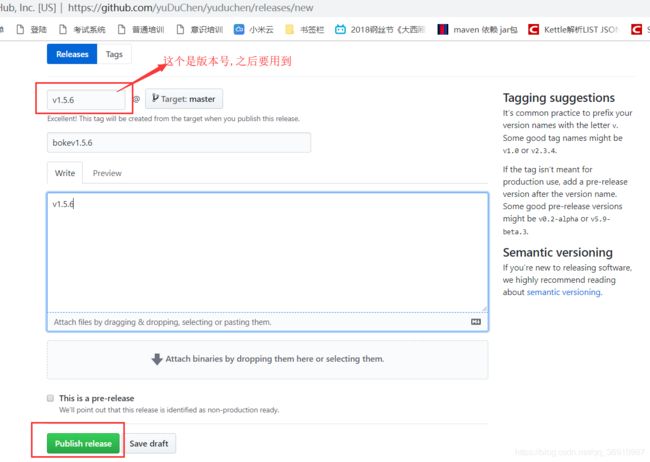This screenshot has width=650, height=462.
Task: Click the Publish release button
Action: point(83,443)
